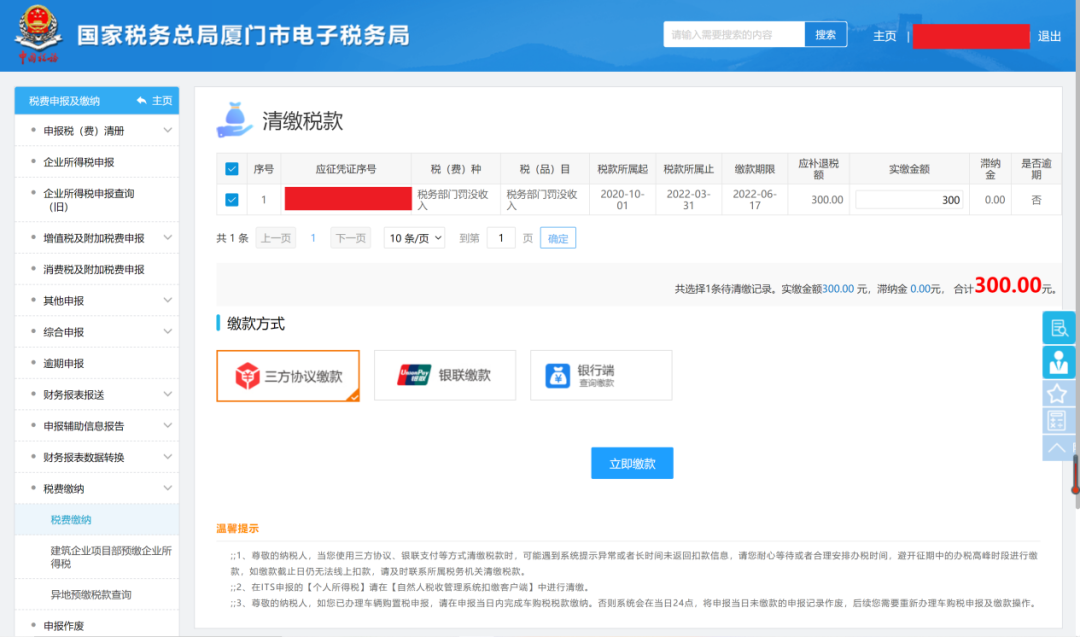Image resolution: width=1080 pixels, height=637 pixels.
Task: Click the 是否逾期 cell 否
Action: [1036, 200]
